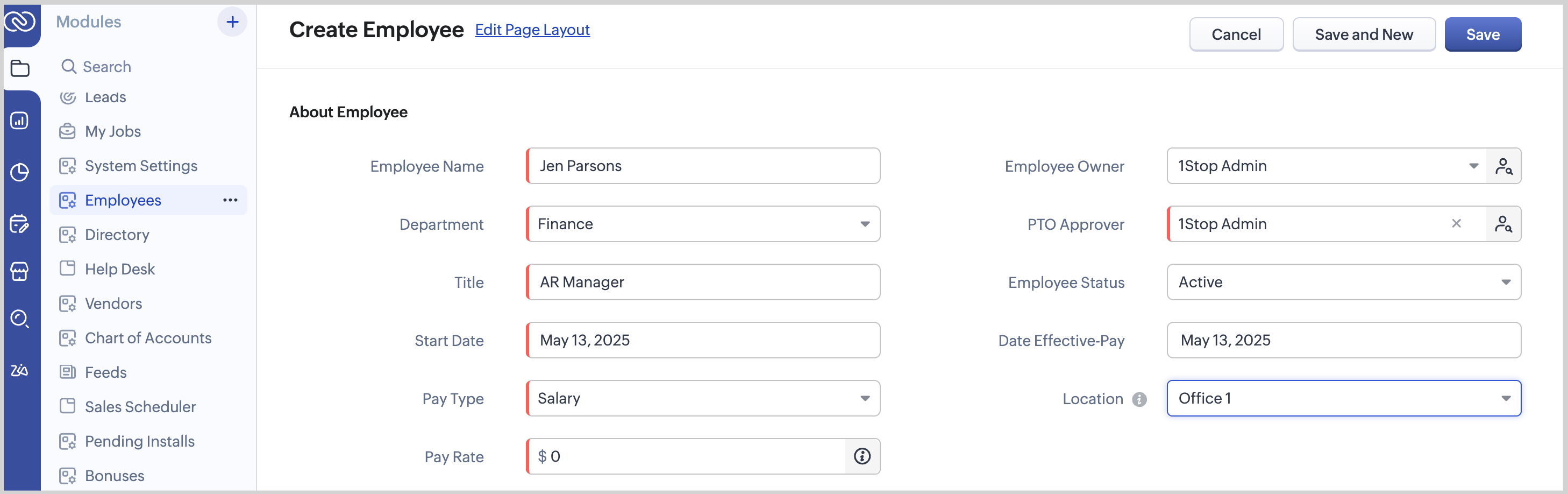Viewport: 1568px width, 494px height.
Task: Click the pie chart icon in left rail
Action: tap(19, 172)
